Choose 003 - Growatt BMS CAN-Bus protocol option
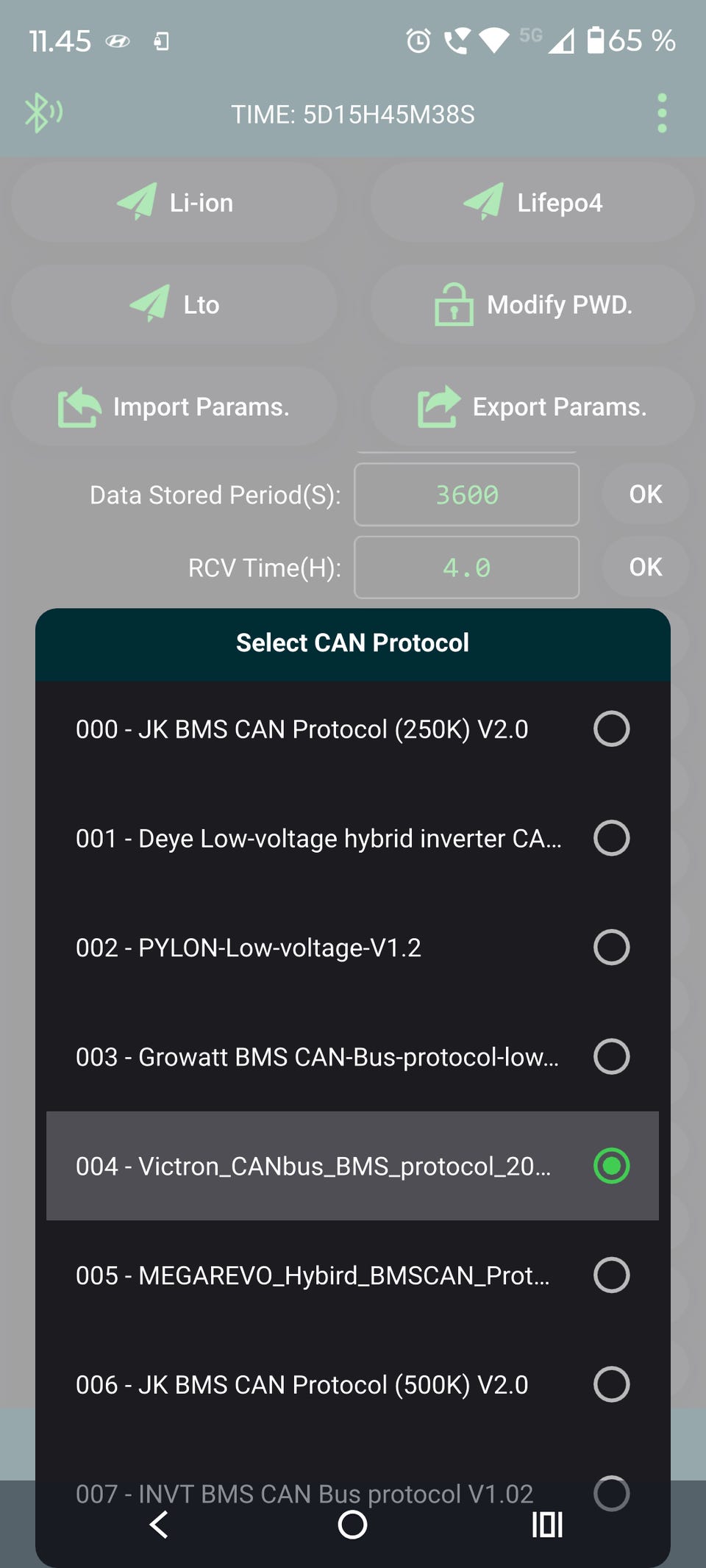The width and height of the screenshot is (706, 1568). pos(317,1057)
